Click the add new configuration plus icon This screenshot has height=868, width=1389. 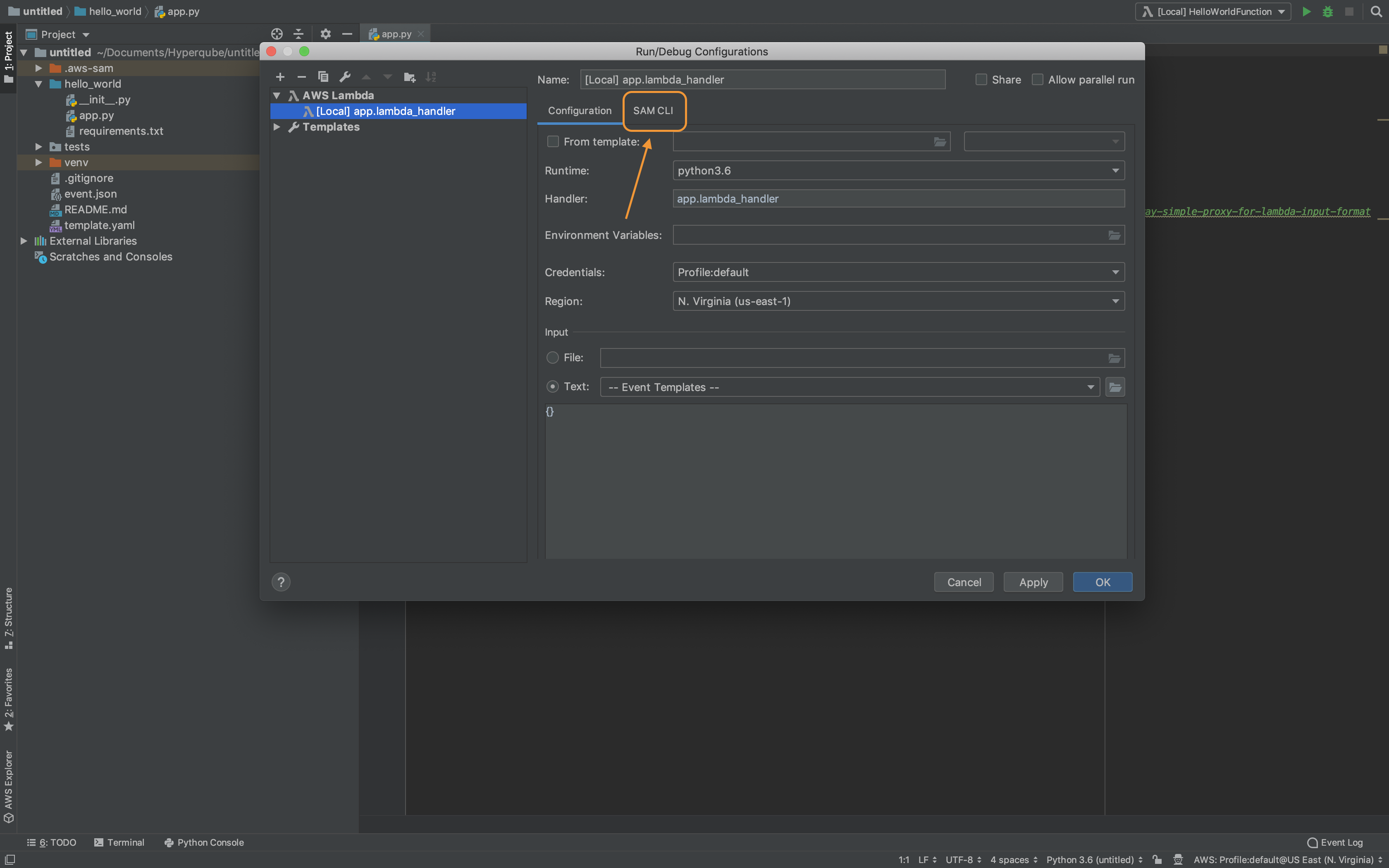point(280,77)
